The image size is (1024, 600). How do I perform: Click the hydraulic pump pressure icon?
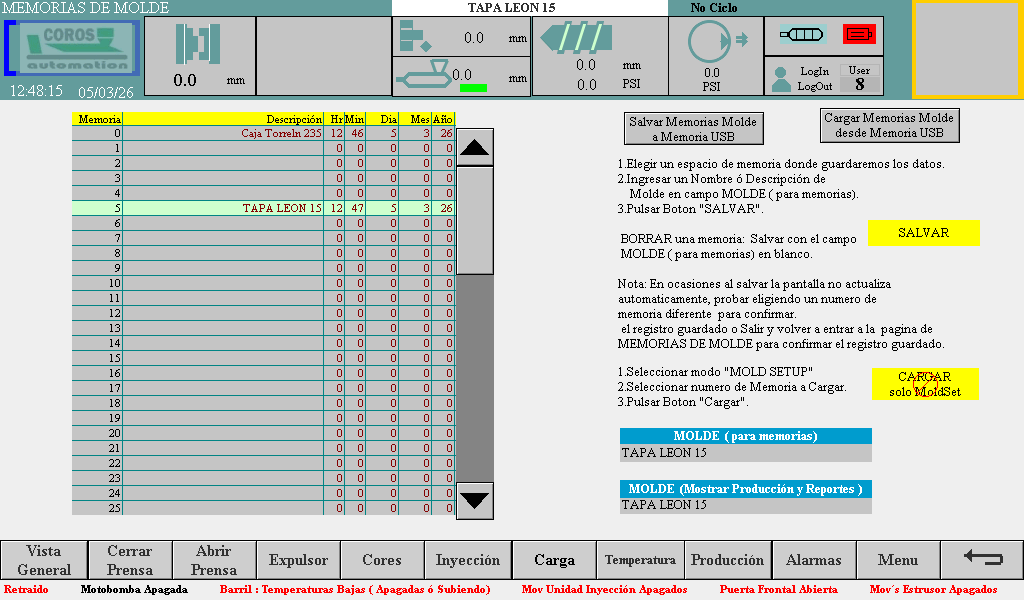pos(711,41)
